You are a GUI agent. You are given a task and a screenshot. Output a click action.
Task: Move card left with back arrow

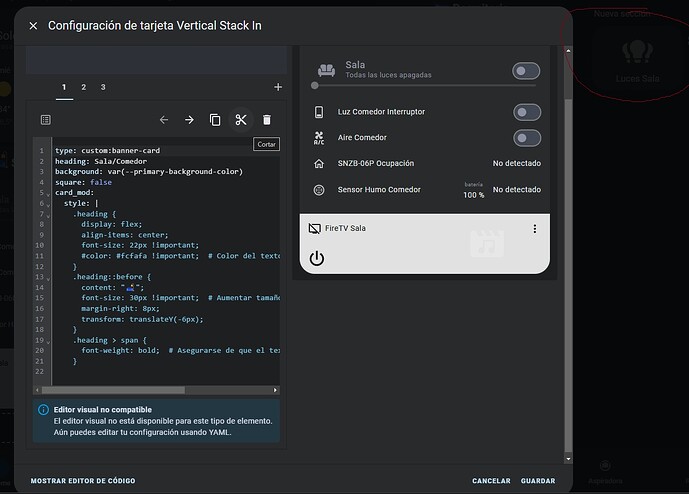click(x=164, y=120)
